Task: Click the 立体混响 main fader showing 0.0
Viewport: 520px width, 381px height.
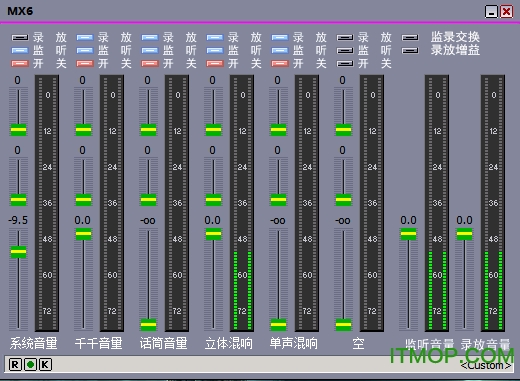Action: (213, 234)
